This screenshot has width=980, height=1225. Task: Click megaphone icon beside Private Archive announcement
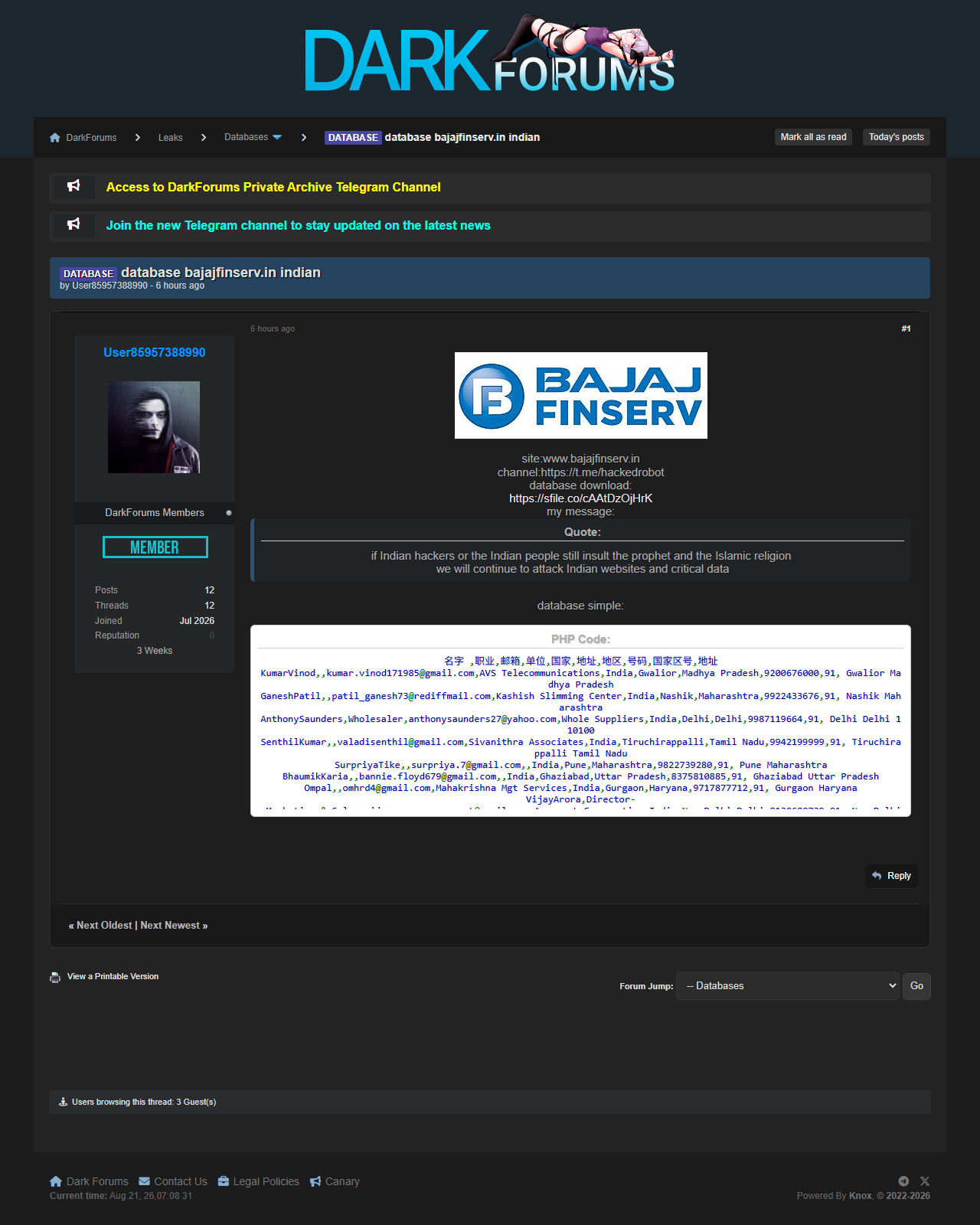73,186
